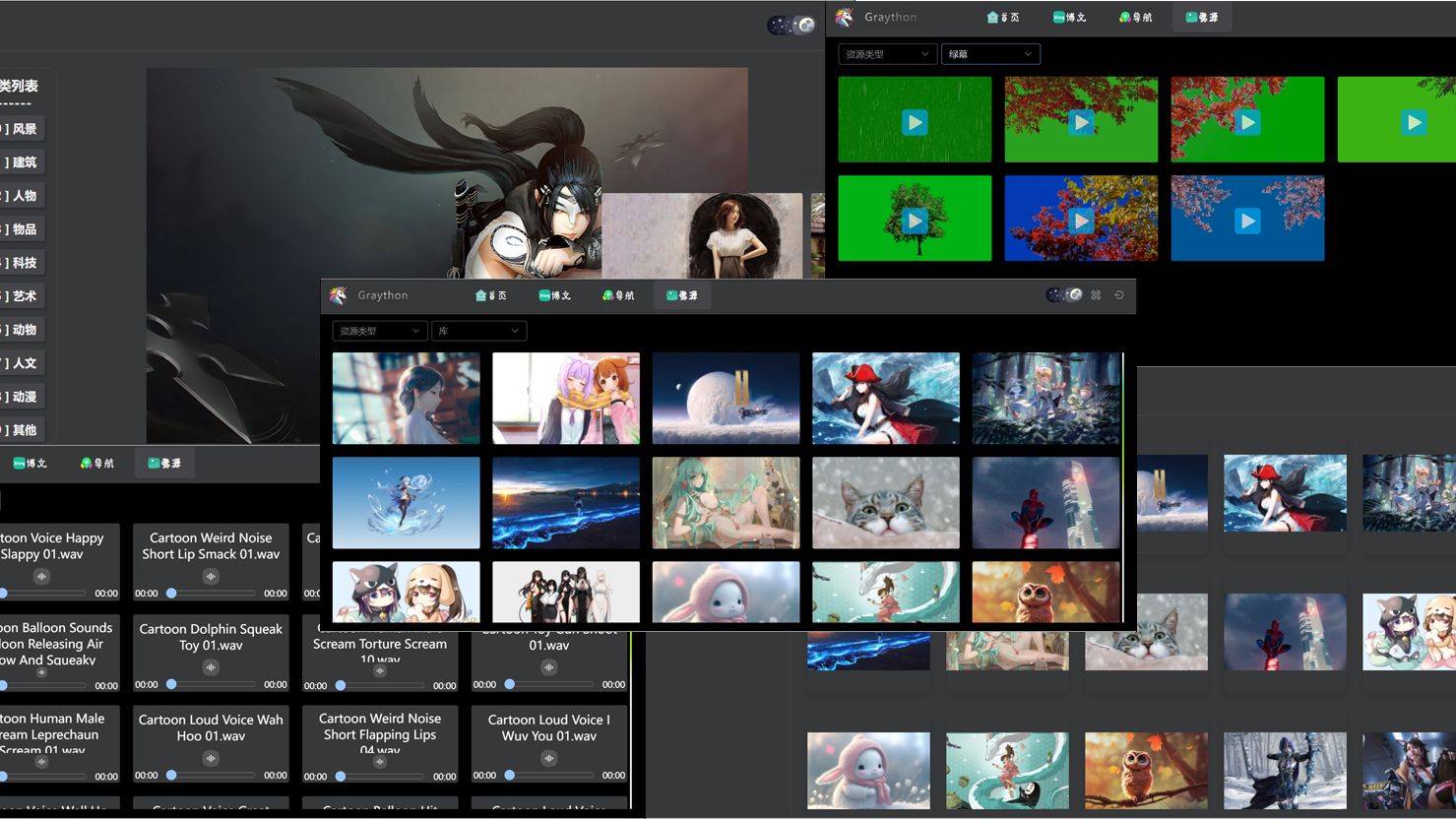Toggle the theme switch in the category list window
Viewport: 1456px width, 819px height.
coord(791,26)
